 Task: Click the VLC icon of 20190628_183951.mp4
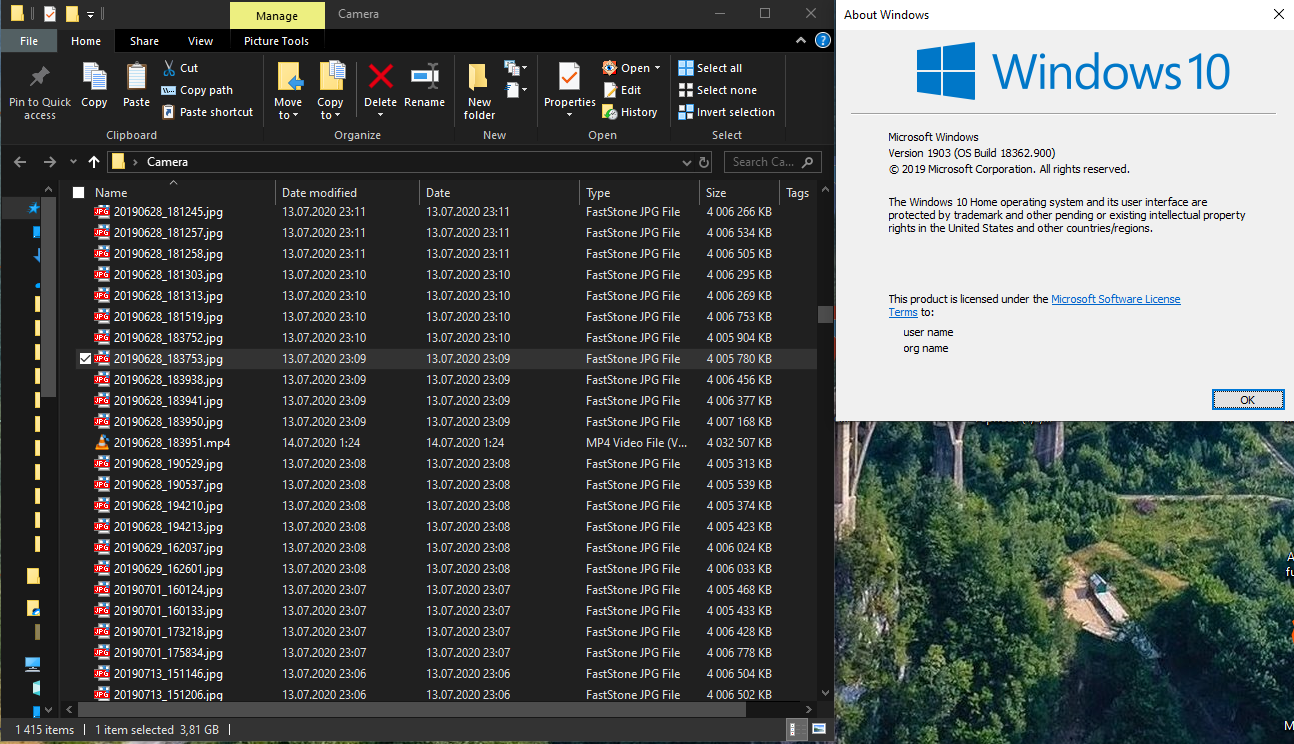click(x=101, y=443)
